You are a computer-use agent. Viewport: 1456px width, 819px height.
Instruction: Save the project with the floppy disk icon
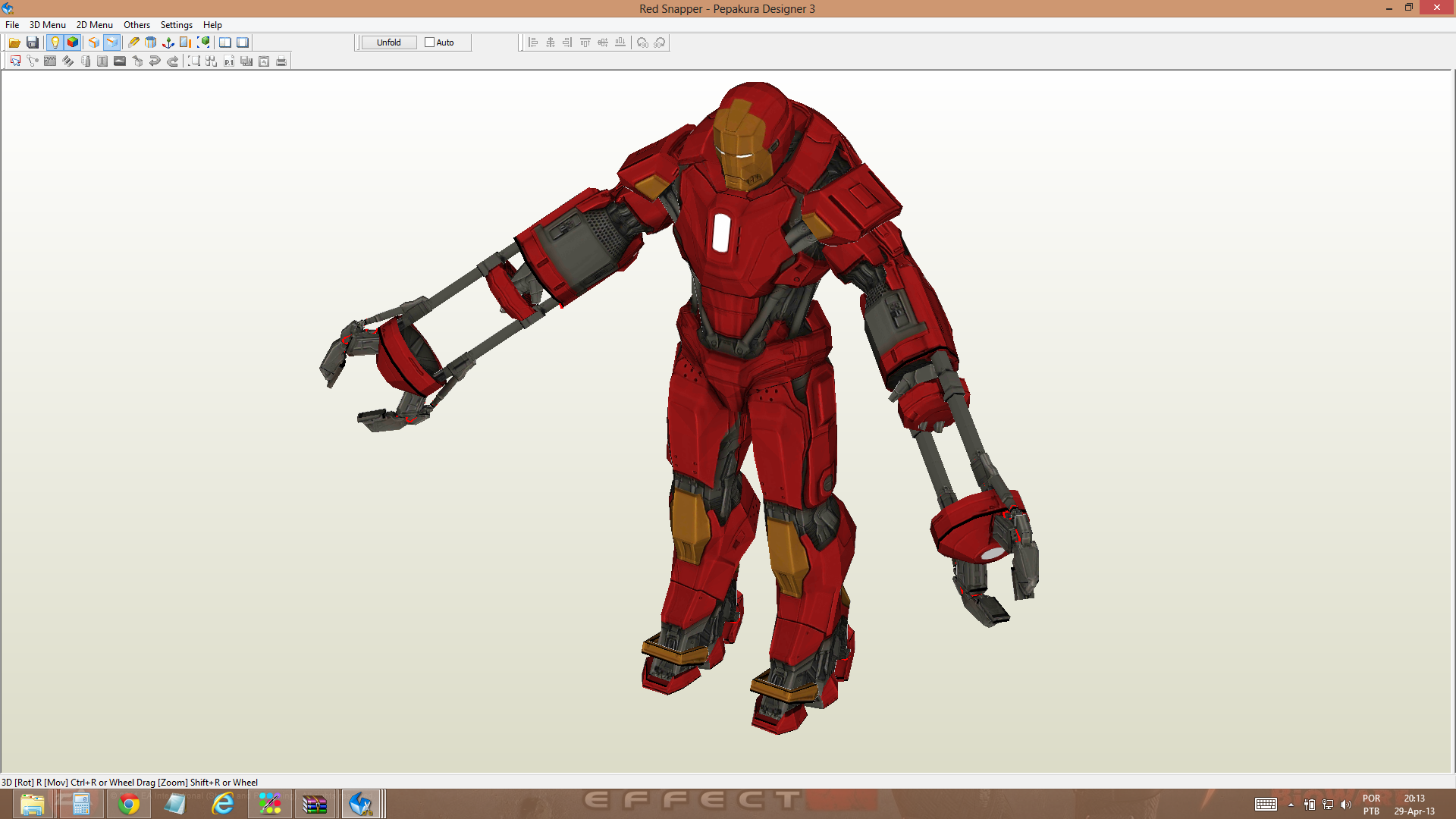click(x=32, y=42)
